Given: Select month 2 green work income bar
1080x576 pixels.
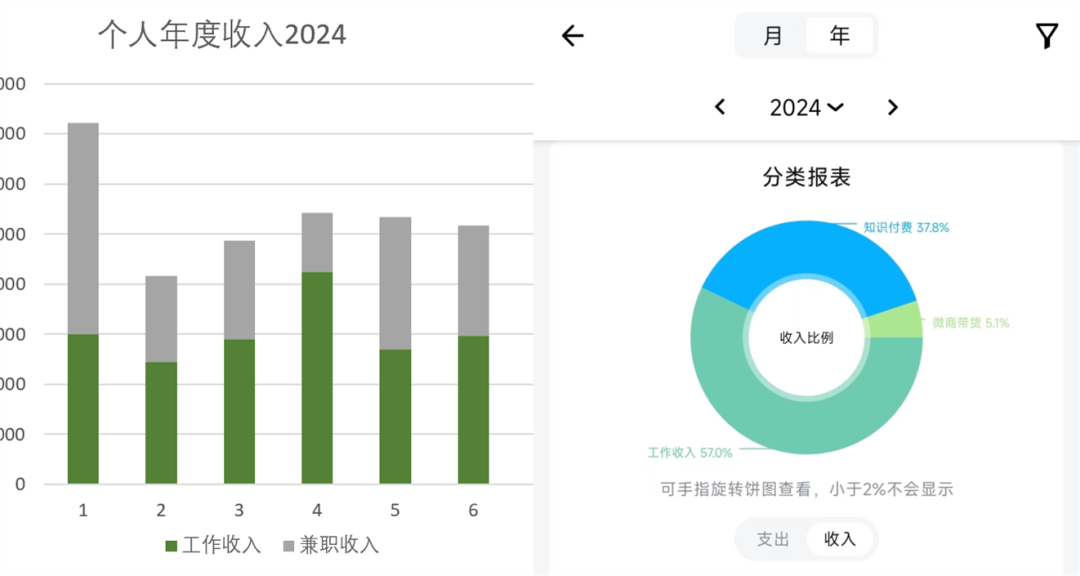Looking at the screenshot, I should (160, 423).
